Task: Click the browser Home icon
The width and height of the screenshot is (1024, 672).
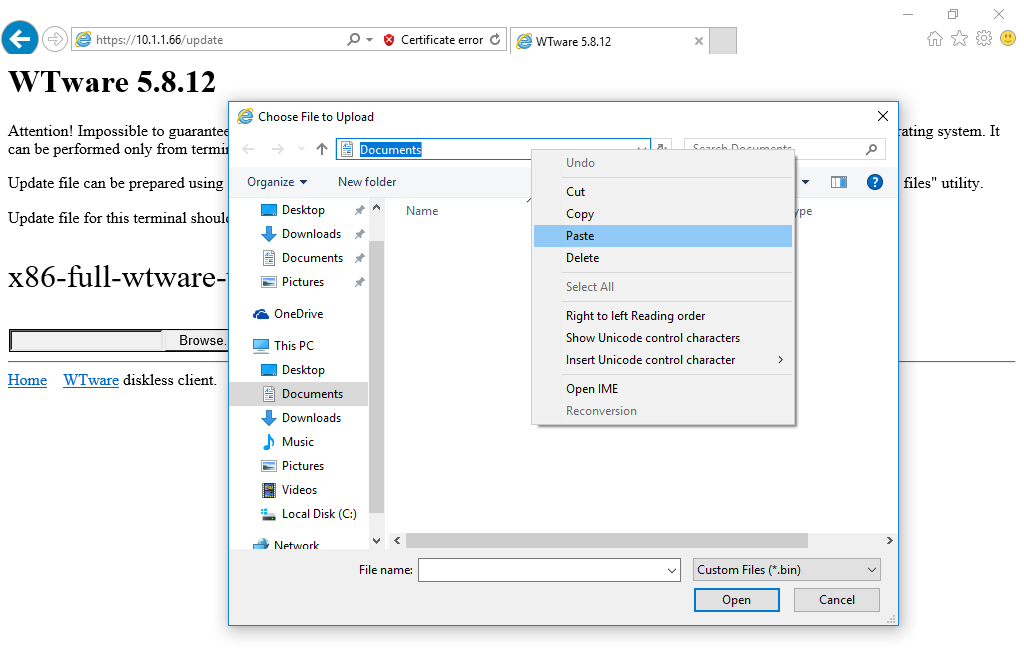Action: [x=934, y=37]
